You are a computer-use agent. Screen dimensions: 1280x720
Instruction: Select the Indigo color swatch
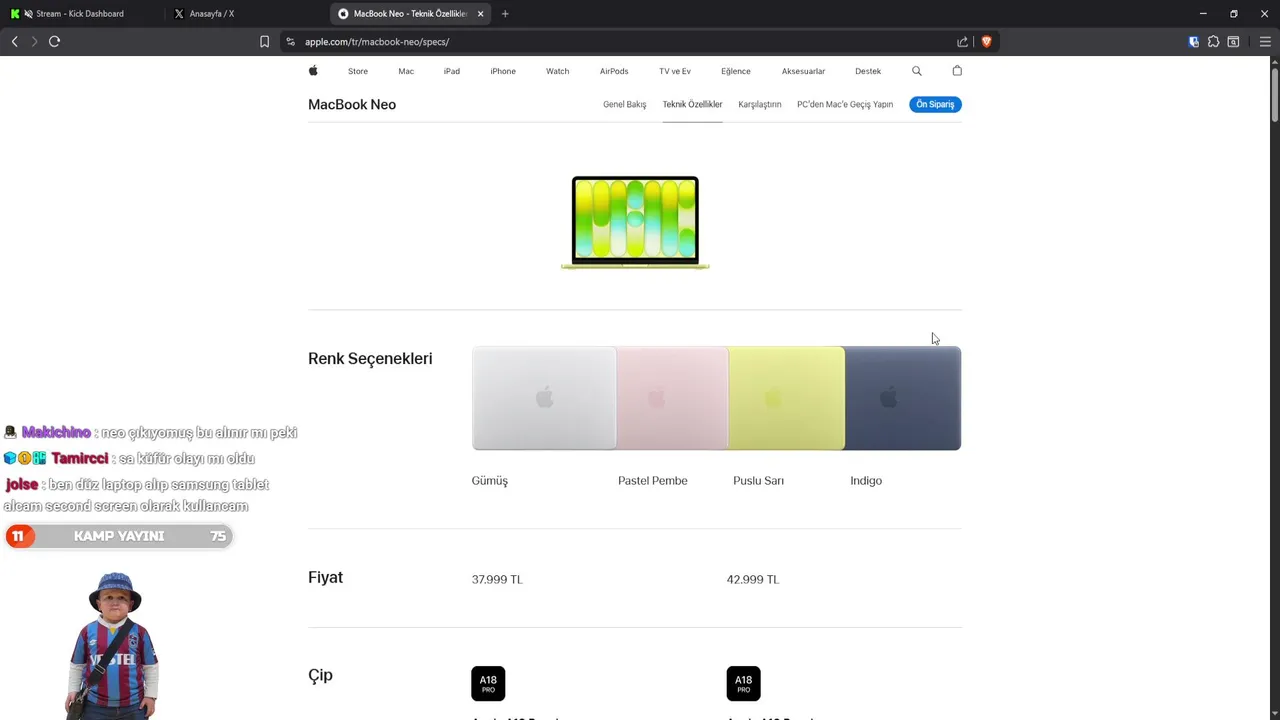pos(903,398)
